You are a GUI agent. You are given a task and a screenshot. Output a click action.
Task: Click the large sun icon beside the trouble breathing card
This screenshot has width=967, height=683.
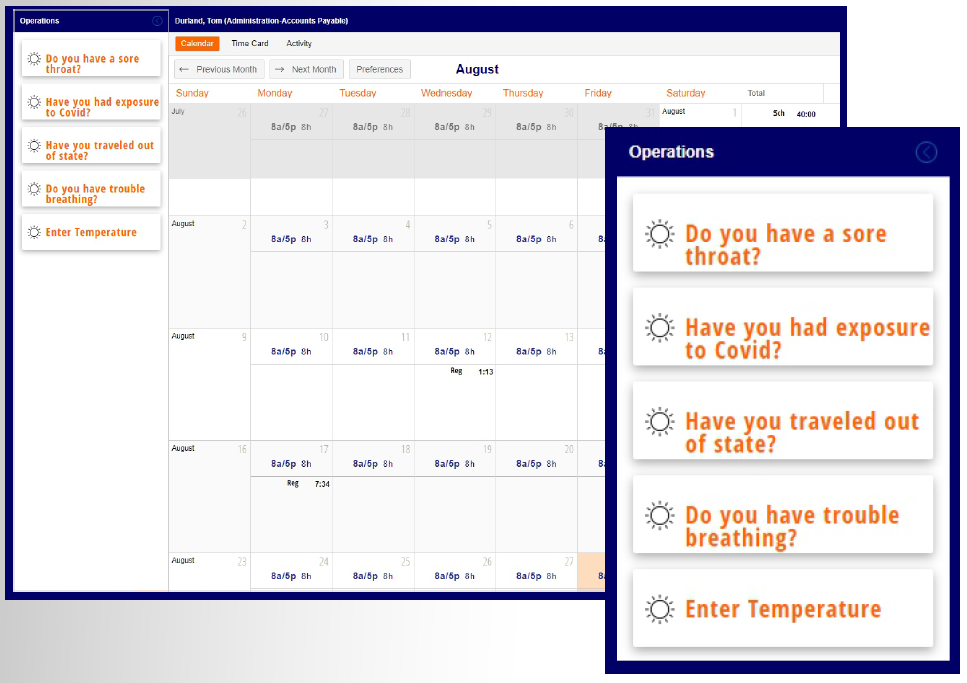660,516
